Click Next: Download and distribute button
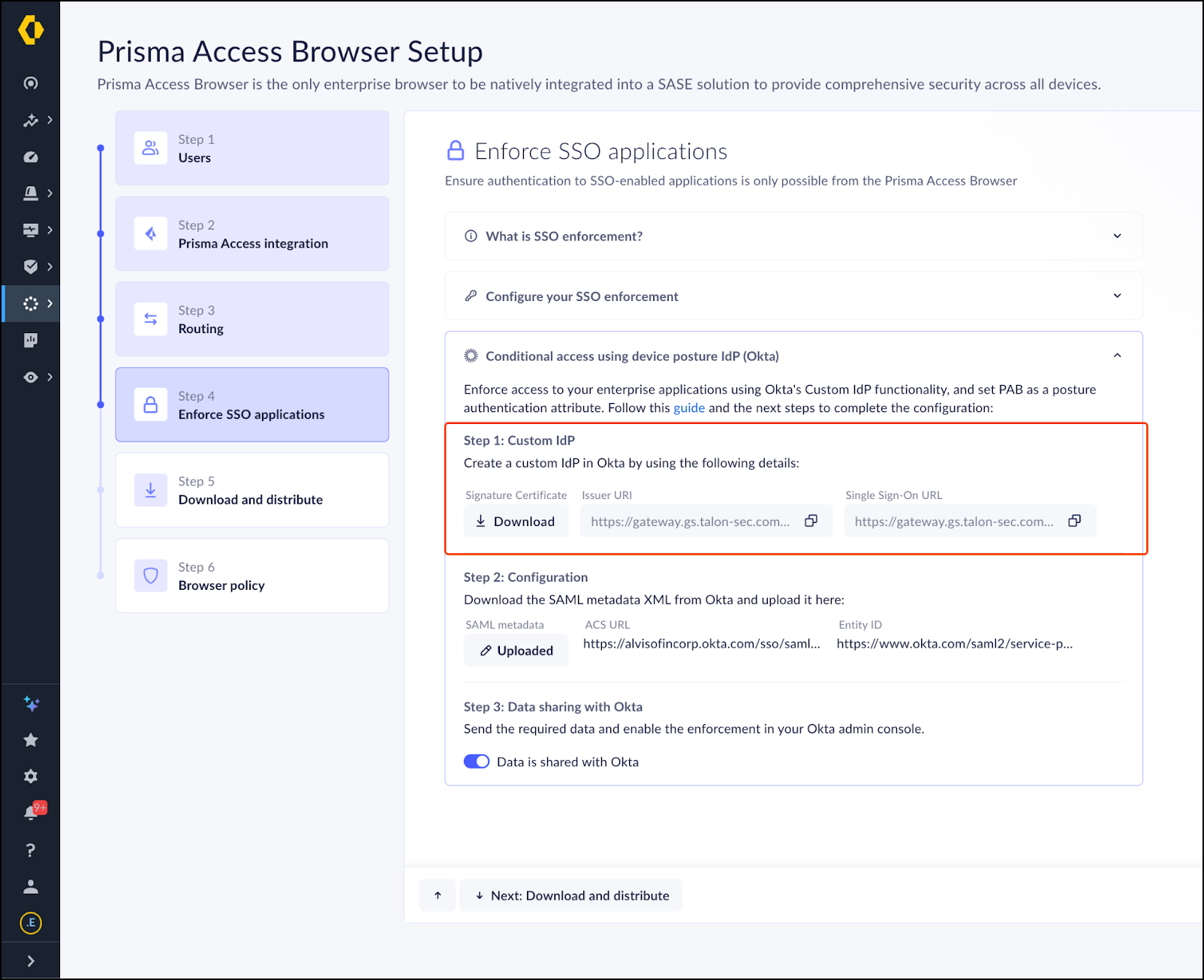This screenshot has height=980, width=1204. tap(571, 895)
